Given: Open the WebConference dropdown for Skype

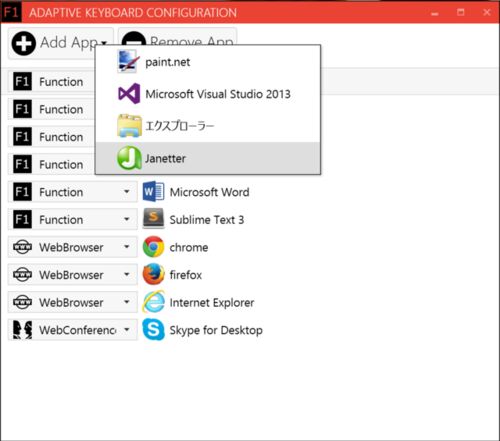Looking at the screenshot, I should click(x=73, y=330).
